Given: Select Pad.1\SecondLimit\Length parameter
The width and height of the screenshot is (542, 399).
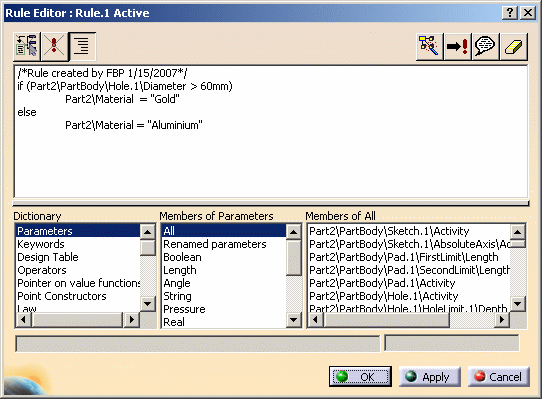Looking at the screenshot, I should pyautogui.click(x=409, y=270).
